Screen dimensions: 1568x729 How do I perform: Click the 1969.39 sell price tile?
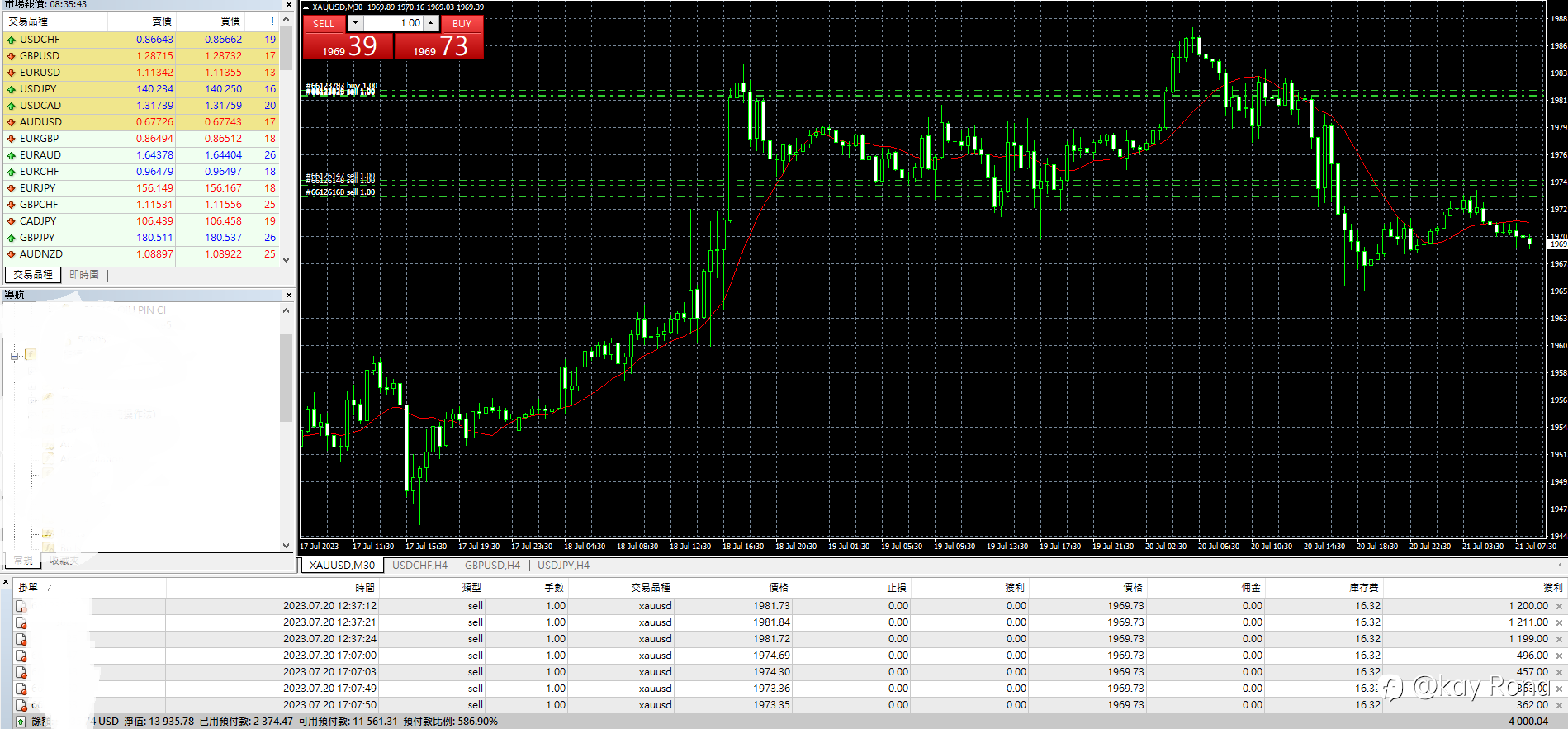click(x=348, y=46)
